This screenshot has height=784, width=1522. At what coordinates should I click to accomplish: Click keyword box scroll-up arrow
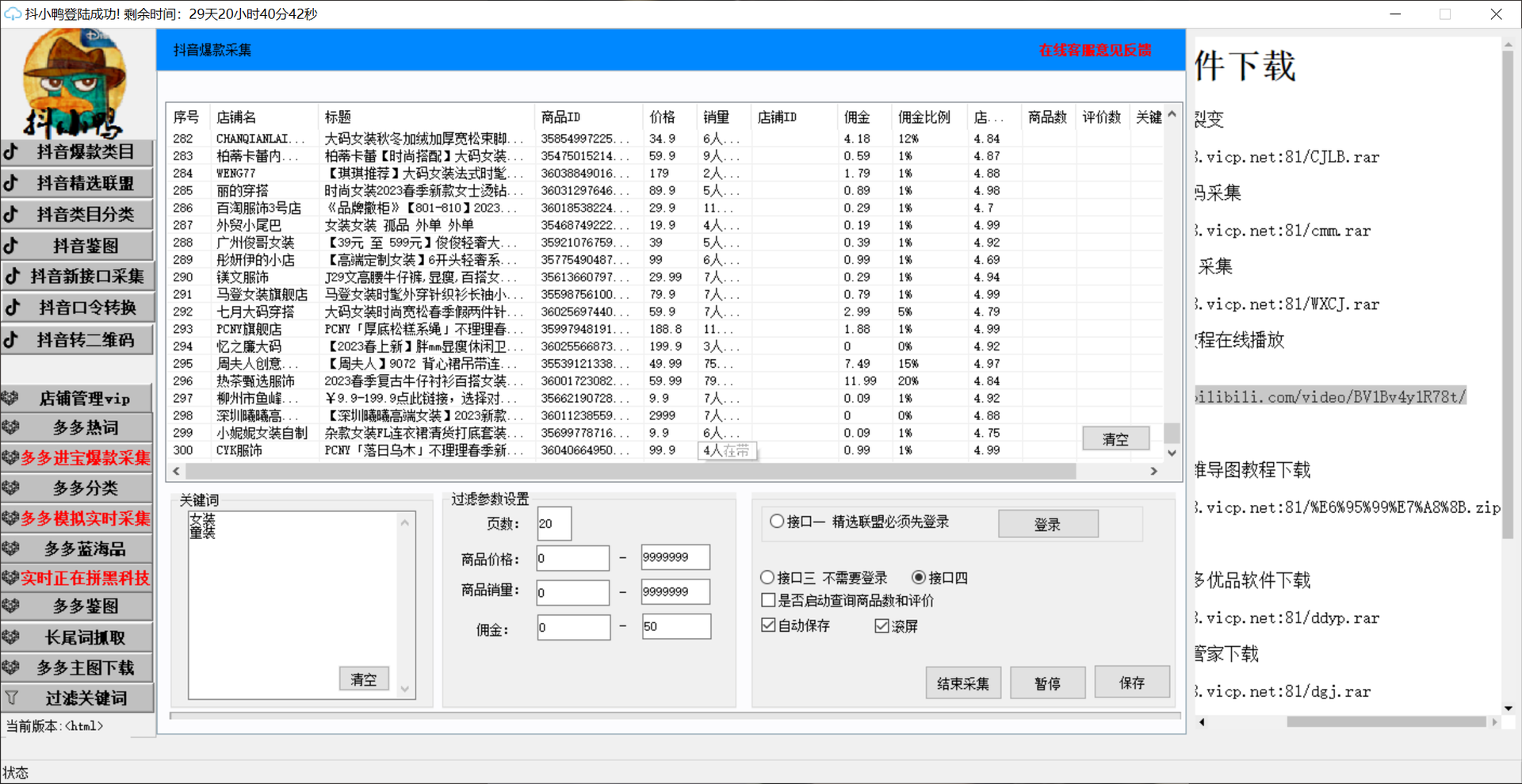click(x=405, y=522)
